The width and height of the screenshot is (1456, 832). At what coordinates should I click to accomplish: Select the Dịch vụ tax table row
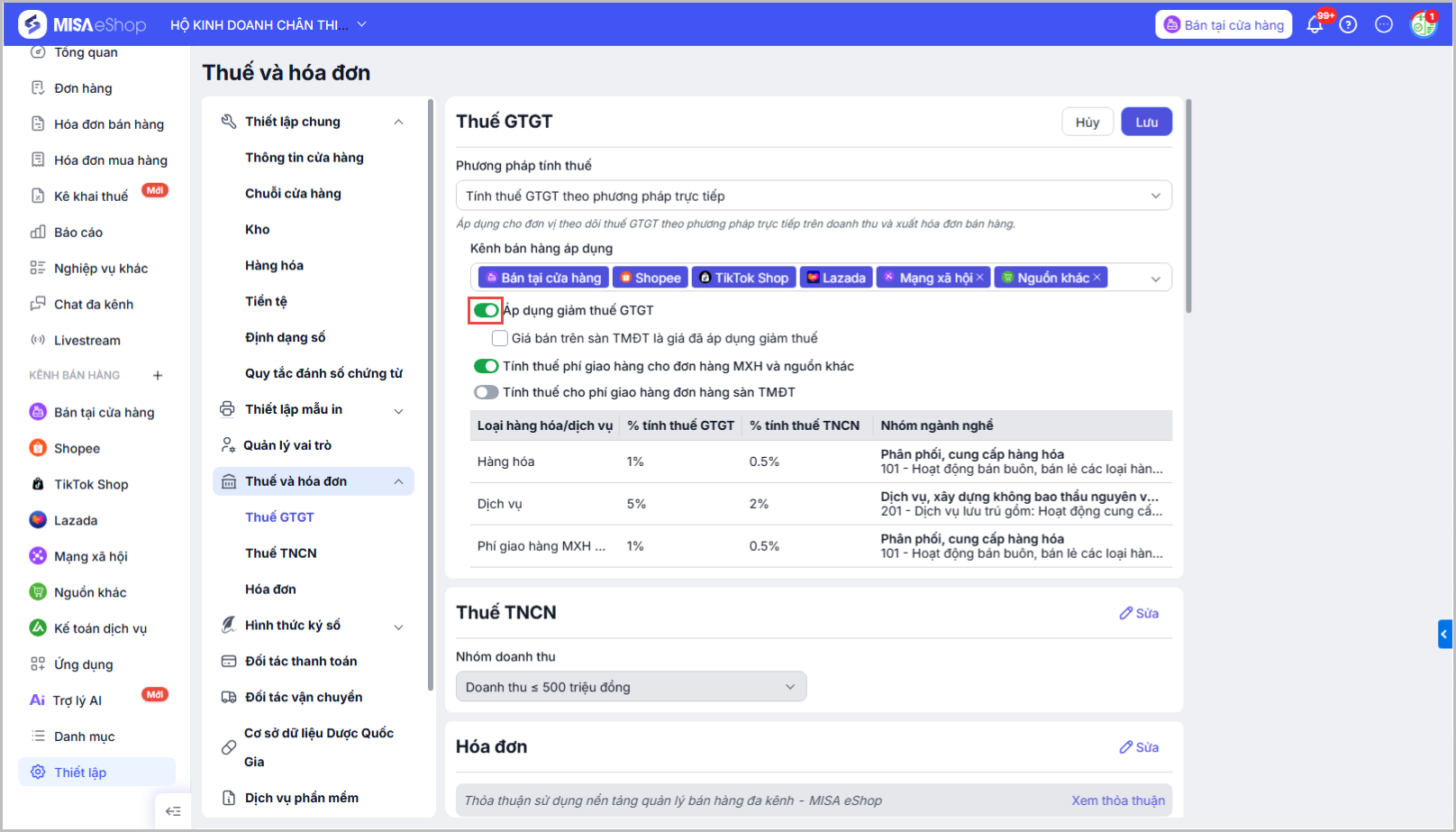tap(821, 504)
